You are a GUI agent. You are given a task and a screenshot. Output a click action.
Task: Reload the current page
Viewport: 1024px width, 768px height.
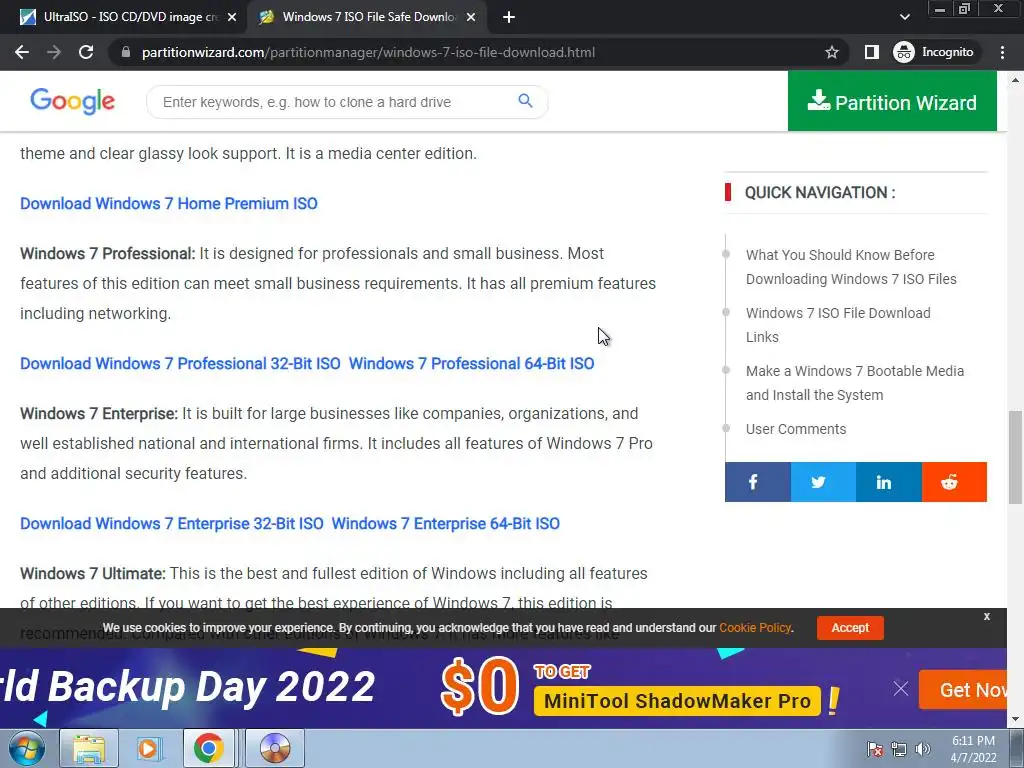coord(86,52)
